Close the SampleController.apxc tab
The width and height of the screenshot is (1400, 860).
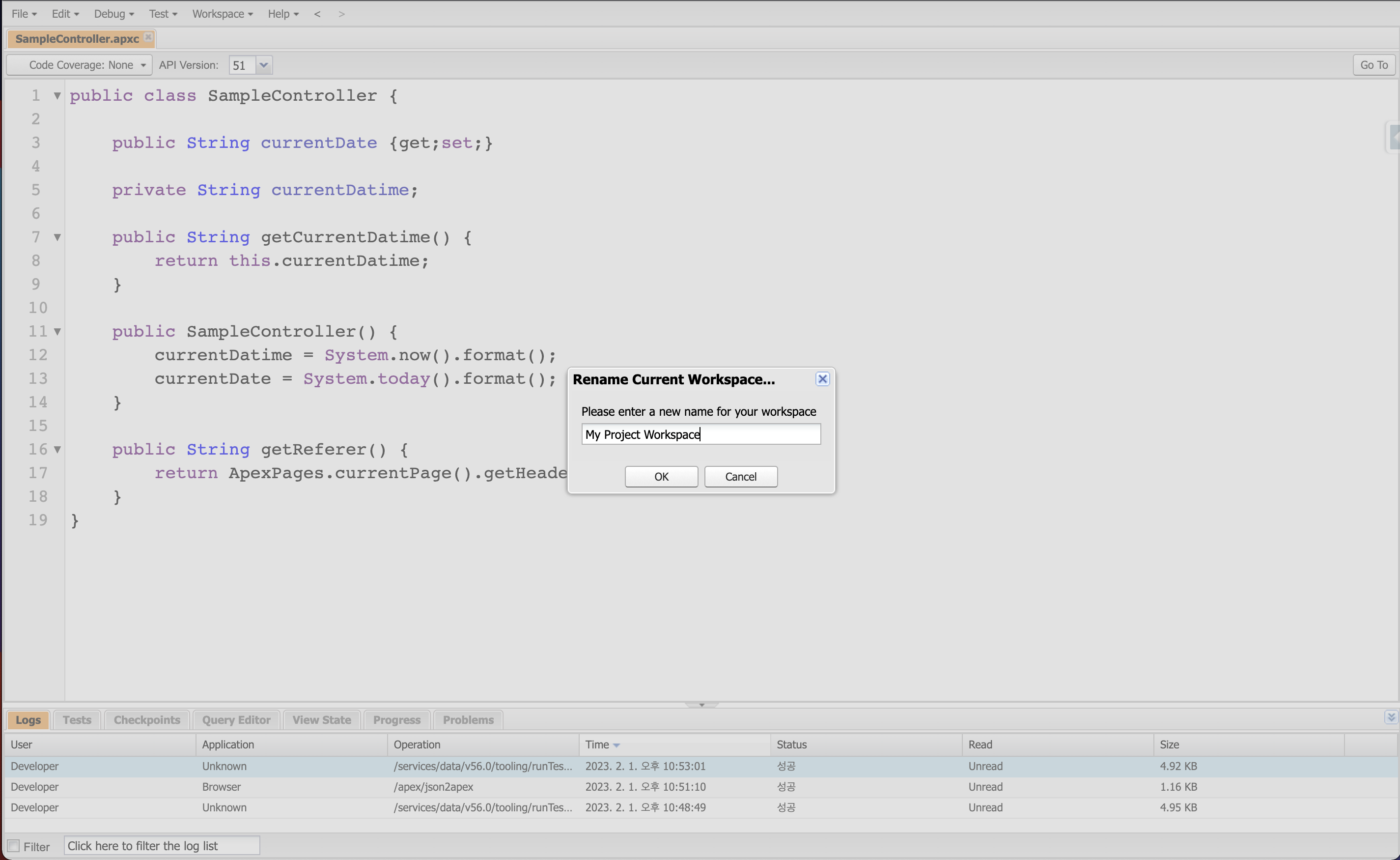[x=148, y=37]
